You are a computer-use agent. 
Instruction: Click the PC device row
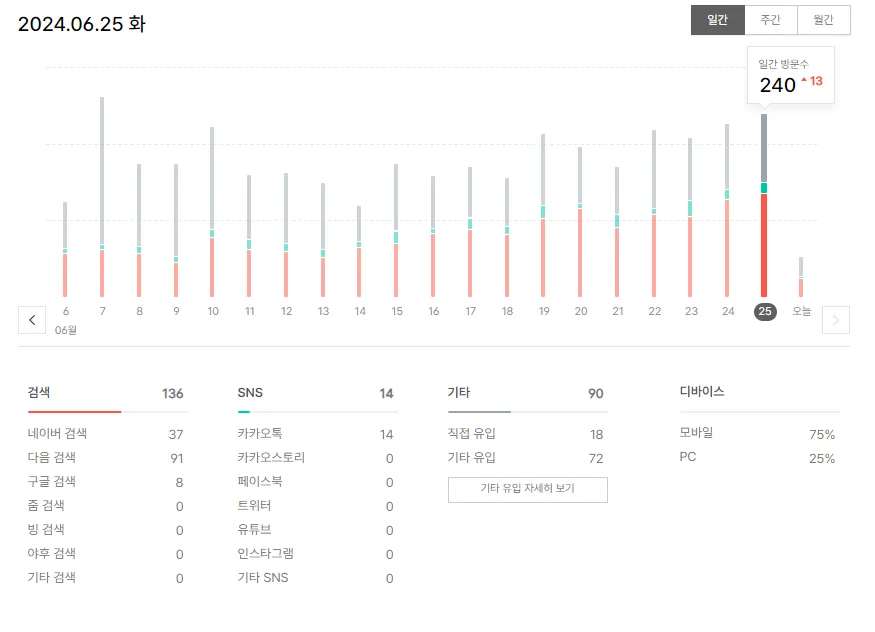tap(757, 457)
